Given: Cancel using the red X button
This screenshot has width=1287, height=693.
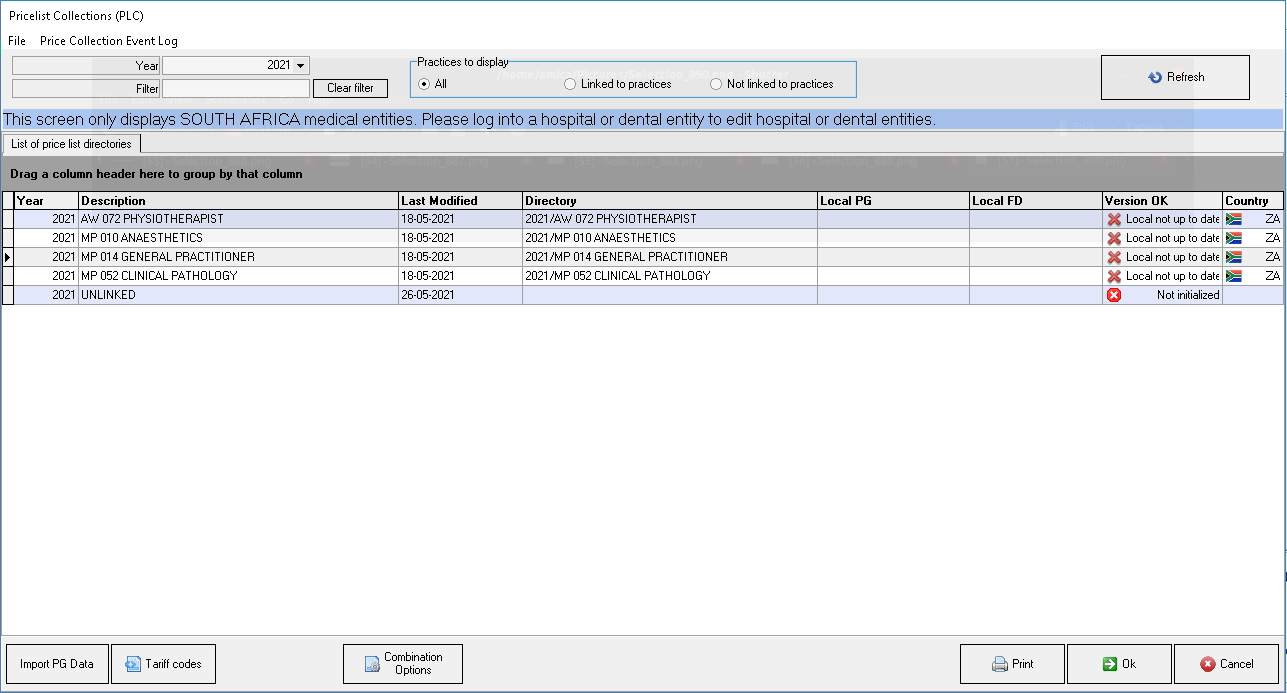Looking at the screenshot, I should pyautogui.click(x=1226, y=664).
